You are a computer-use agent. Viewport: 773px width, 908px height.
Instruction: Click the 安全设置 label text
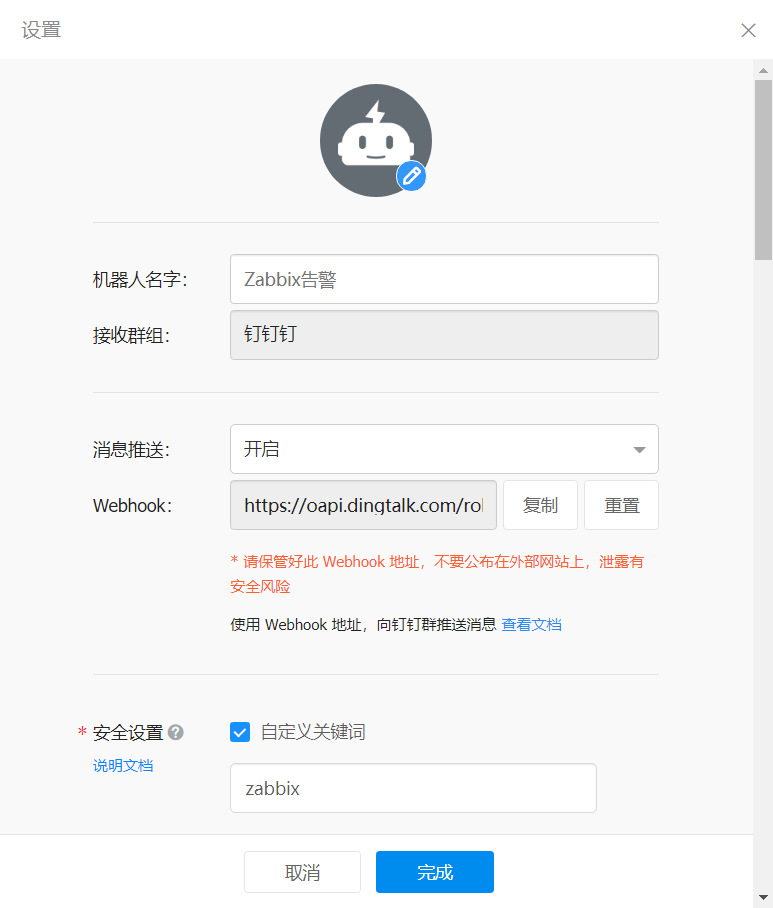point(128,733)
